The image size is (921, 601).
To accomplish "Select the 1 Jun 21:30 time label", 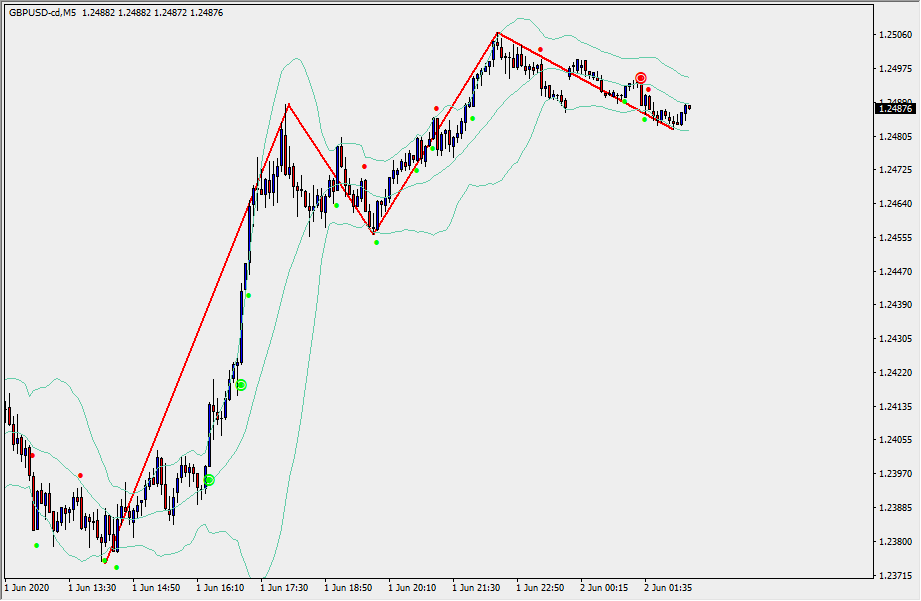I will (x=477, y=589).
